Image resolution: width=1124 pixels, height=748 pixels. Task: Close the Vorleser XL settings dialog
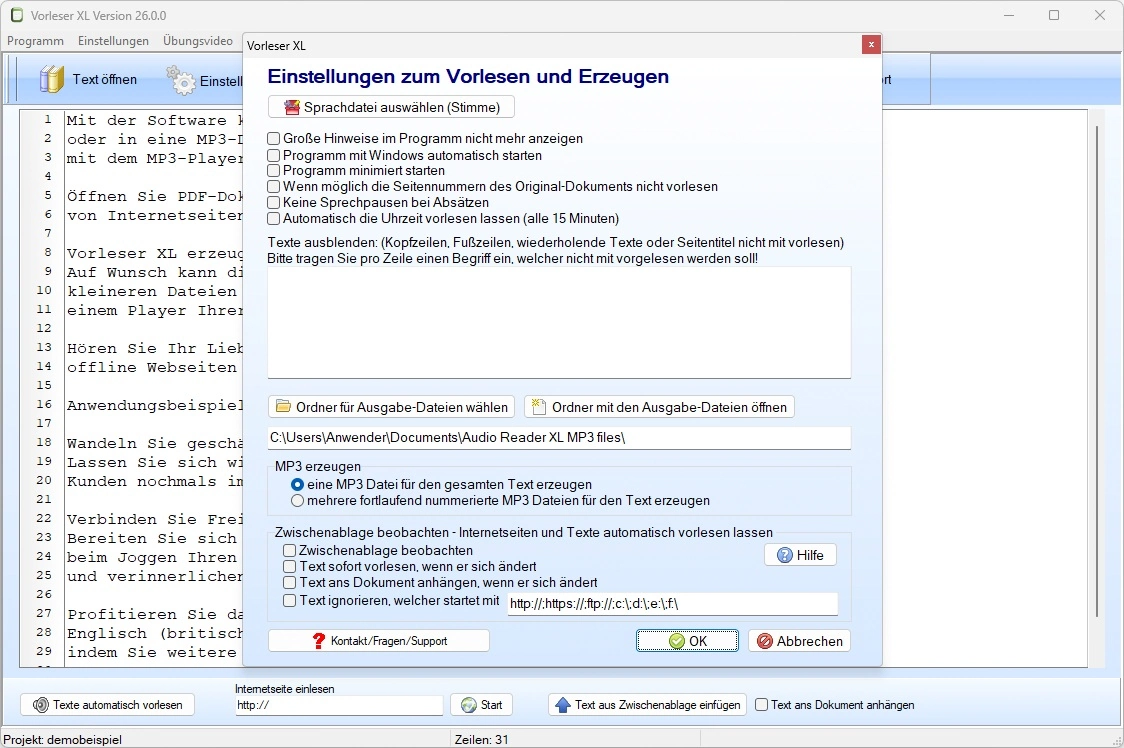[871, 44]
